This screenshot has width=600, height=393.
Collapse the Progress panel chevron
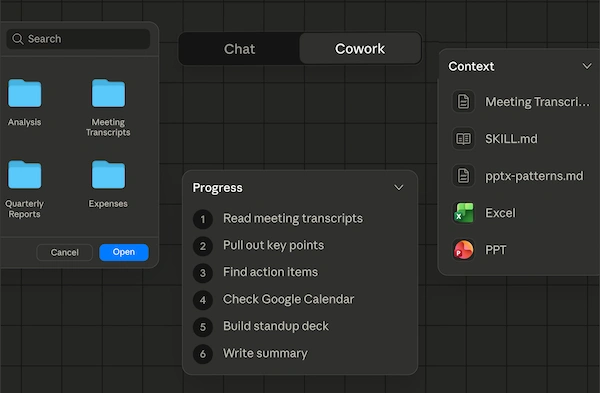(x=399, y=188)
